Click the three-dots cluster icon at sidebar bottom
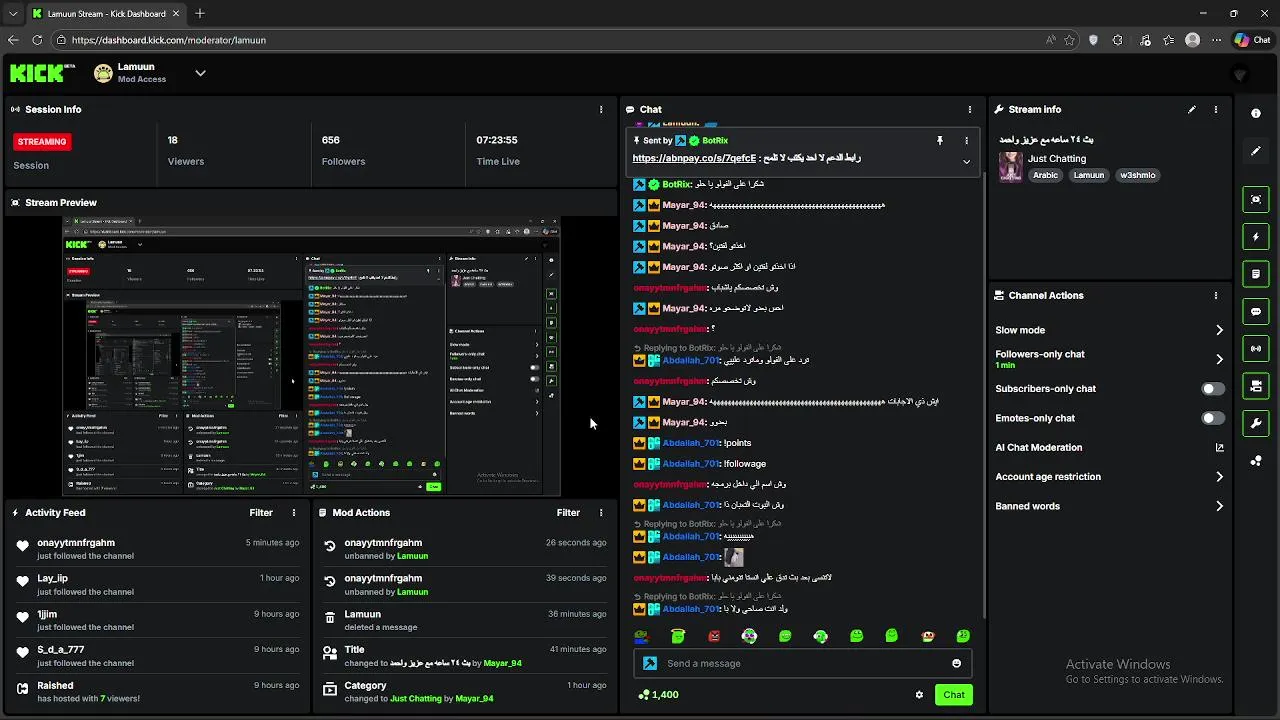1280x720 pixels. pyautogui.click(x=1256, y=460)
